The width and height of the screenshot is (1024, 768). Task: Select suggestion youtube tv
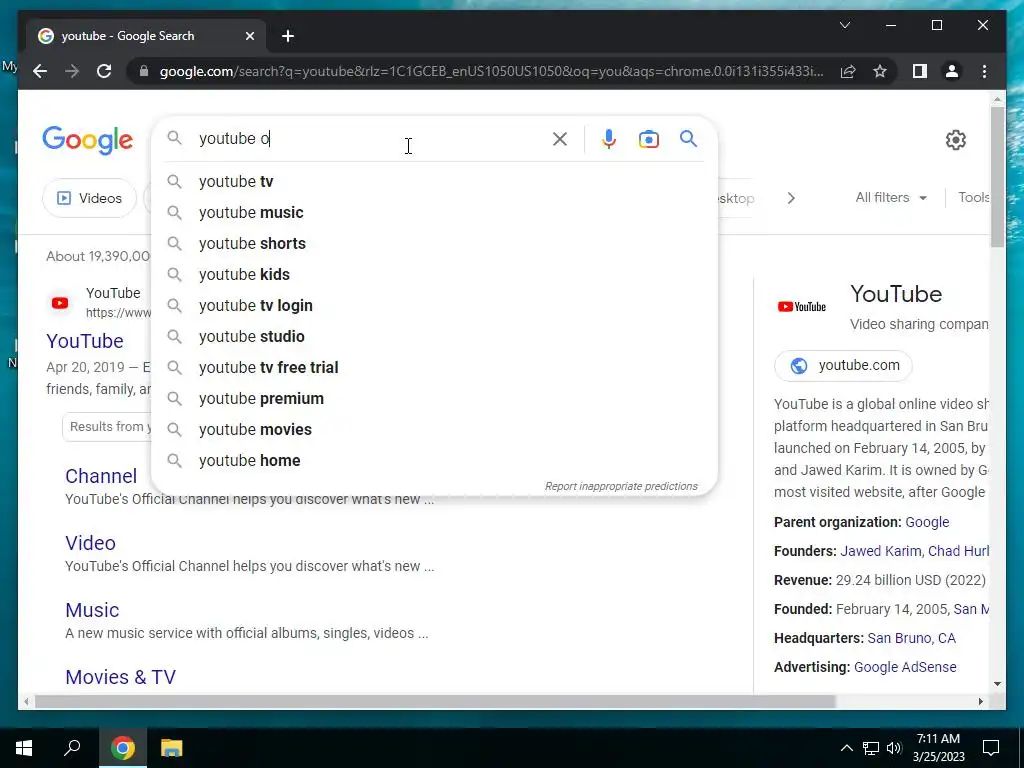click(x=434, y=182)
